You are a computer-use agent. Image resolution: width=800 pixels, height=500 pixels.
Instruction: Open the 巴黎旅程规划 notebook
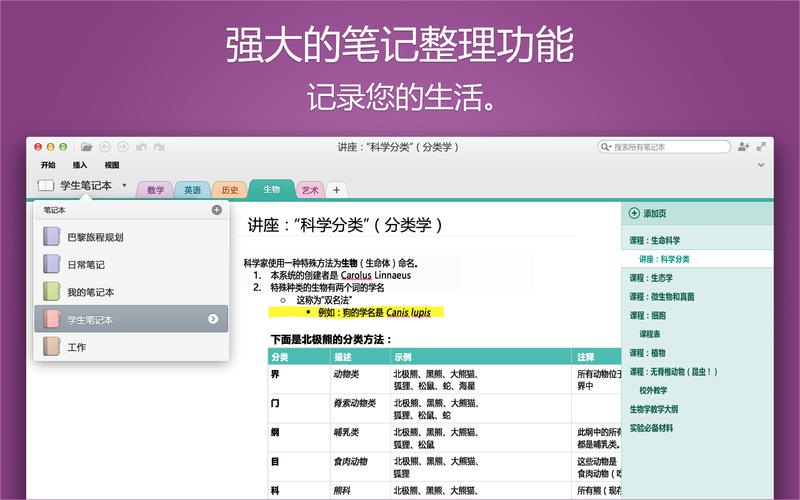pos(131,237)
